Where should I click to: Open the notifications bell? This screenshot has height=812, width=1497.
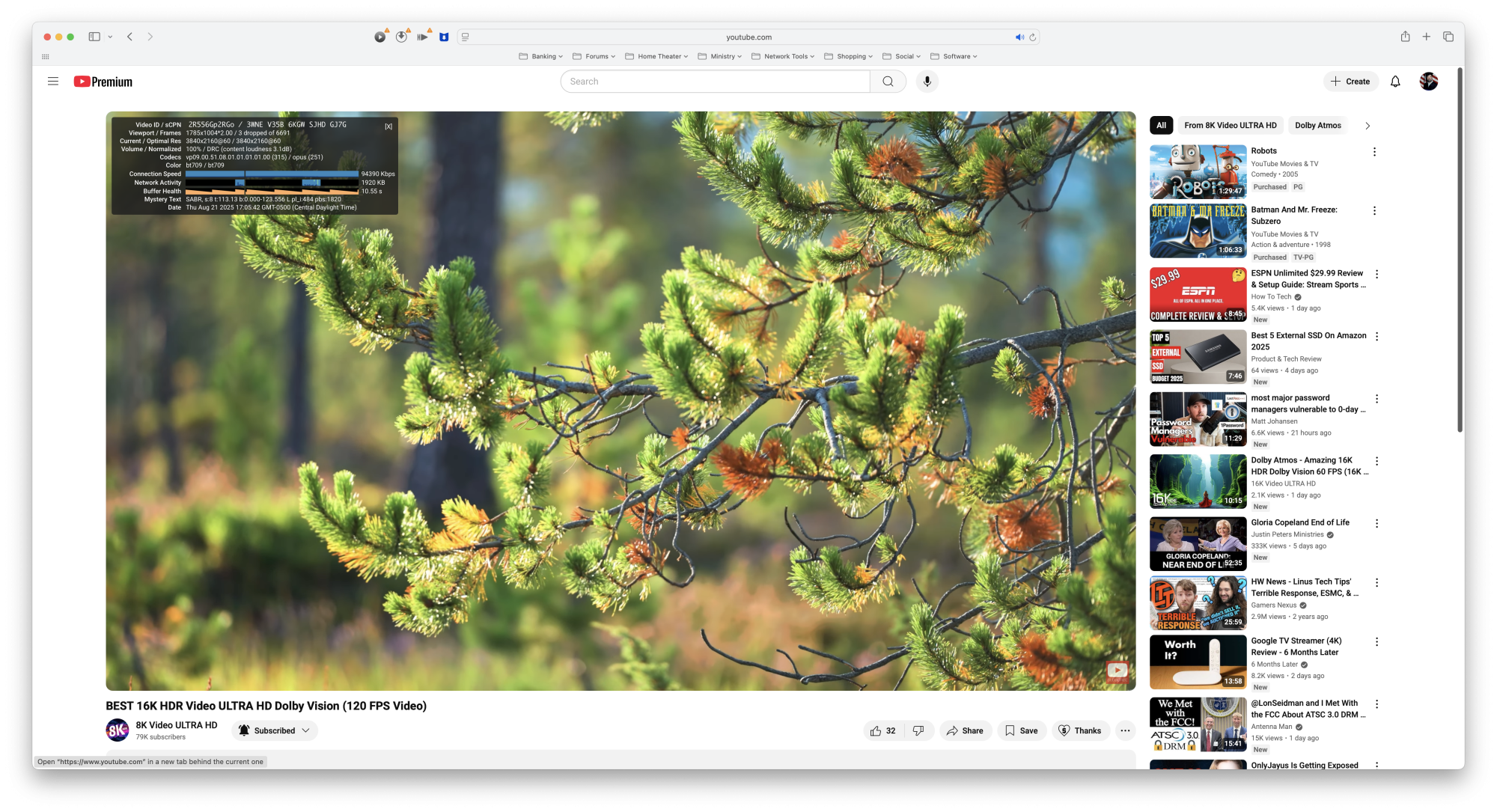click(x=1395, y=82)
